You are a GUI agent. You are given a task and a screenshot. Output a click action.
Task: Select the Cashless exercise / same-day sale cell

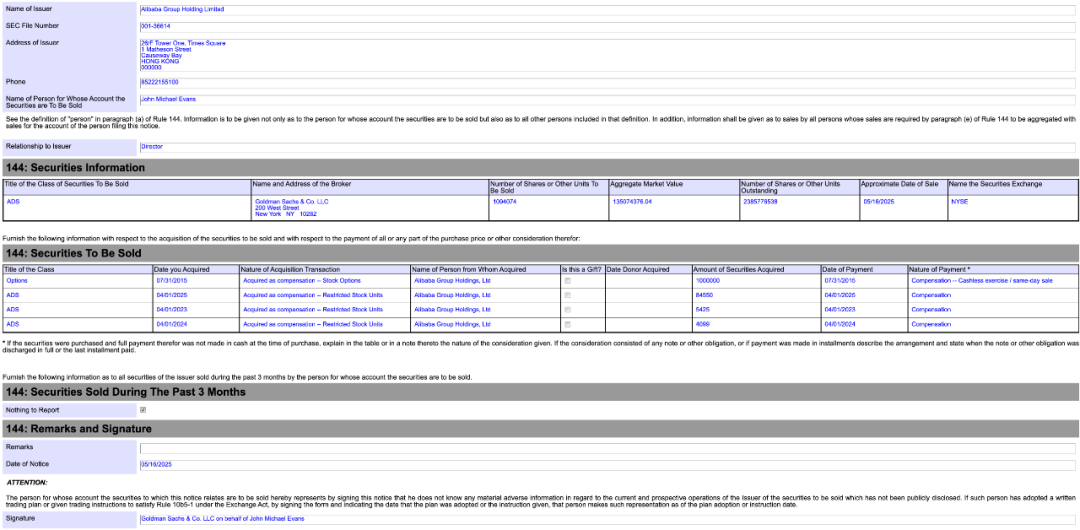click(993, 281)
